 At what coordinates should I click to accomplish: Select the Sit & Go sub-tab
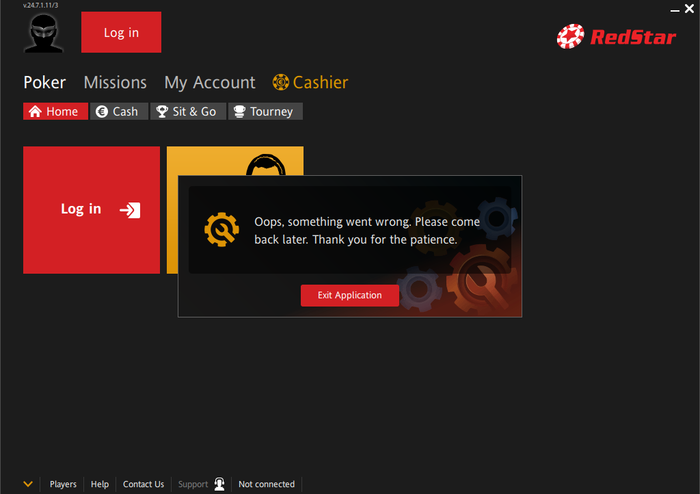[188, 111]
